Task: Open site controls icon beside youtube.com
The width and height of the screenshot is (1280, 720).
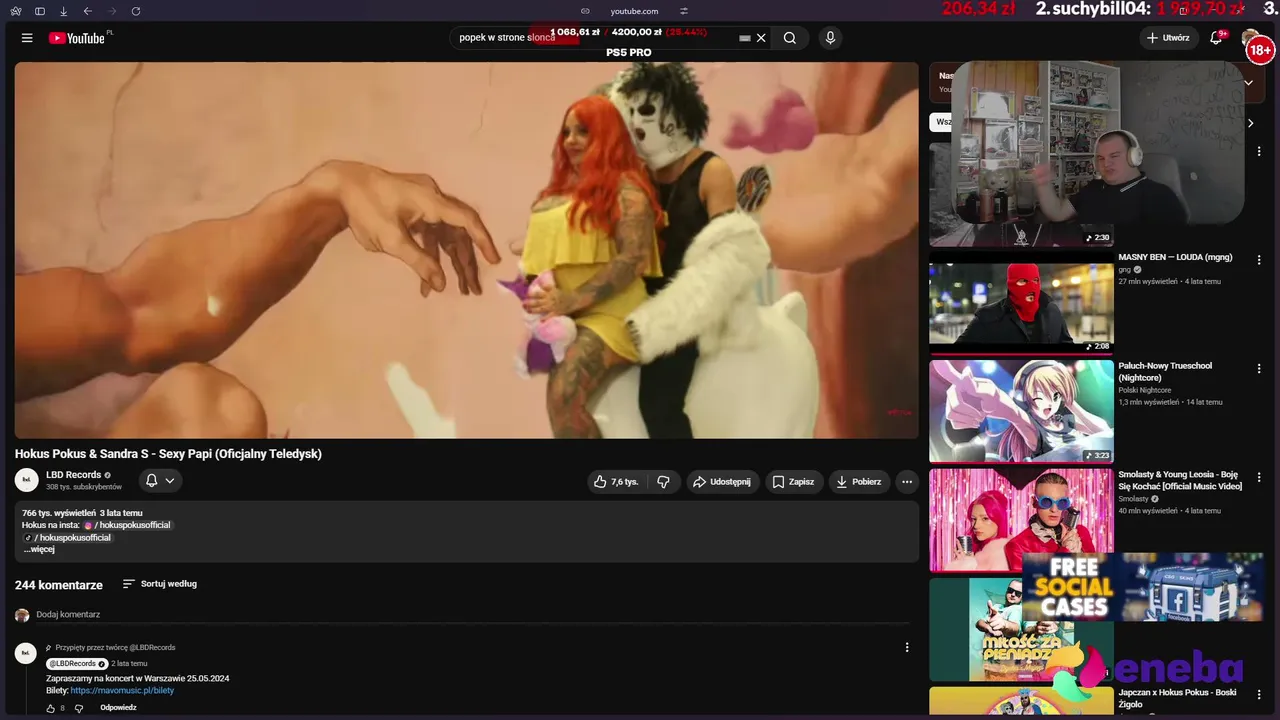Action: click(x=684, y=11)
